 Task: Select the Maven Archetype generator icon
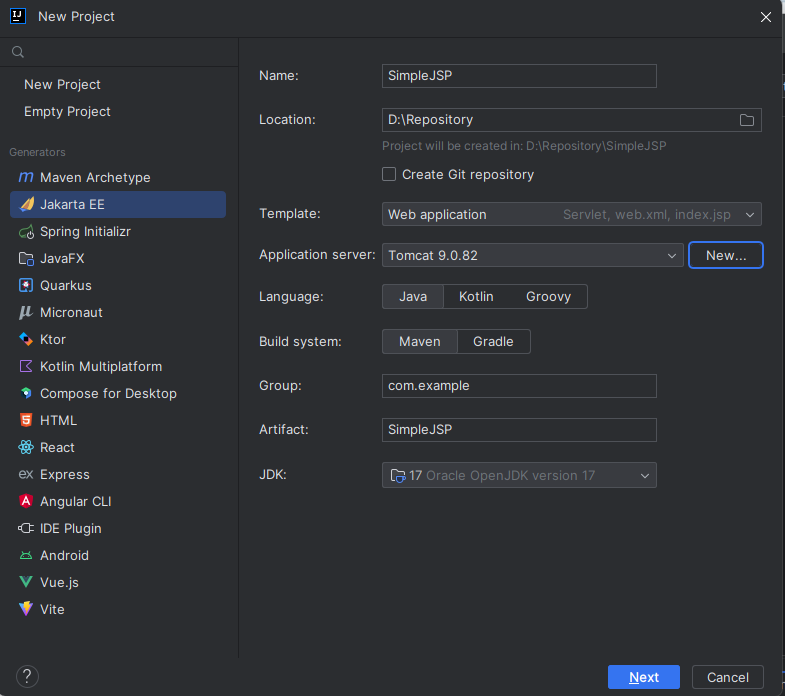(26, 177)
